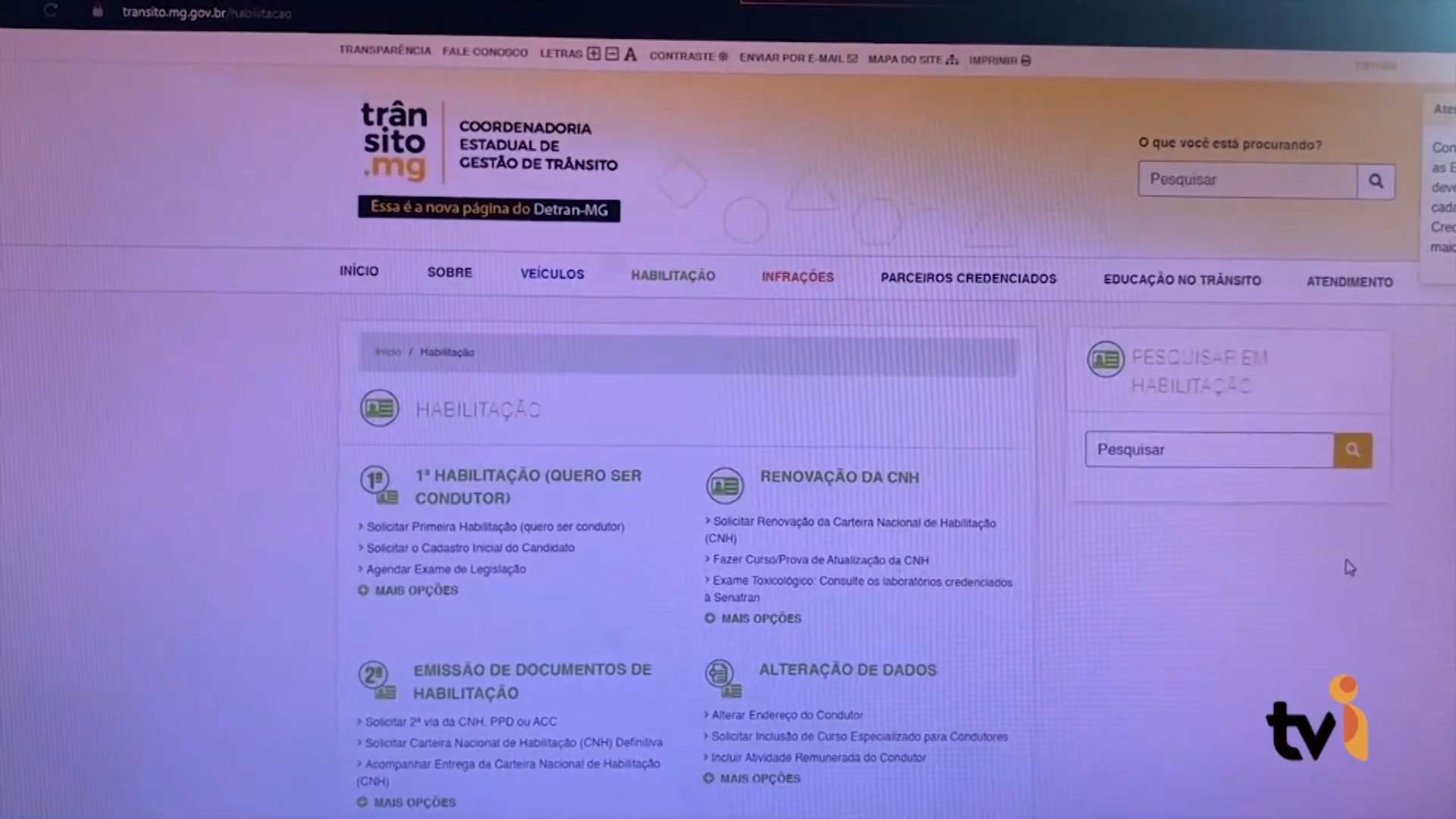Click the Renovação da CNH card icon

coord(724,486)
